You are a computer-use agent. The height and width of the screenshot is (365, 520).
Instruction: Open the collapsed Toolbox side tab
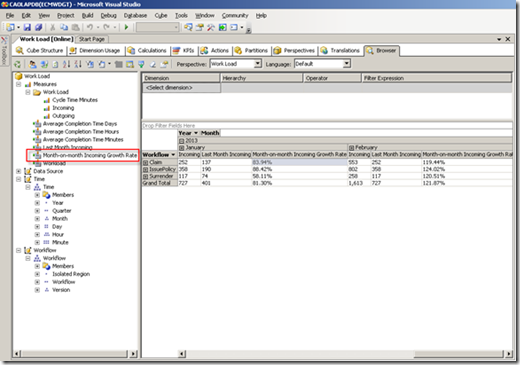click(4, 51)
